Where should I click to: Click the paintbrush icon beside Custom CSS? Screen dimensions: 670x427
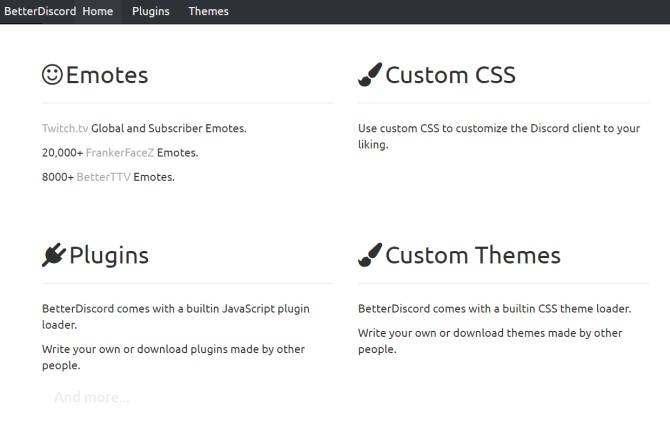[x=370, y=74]
